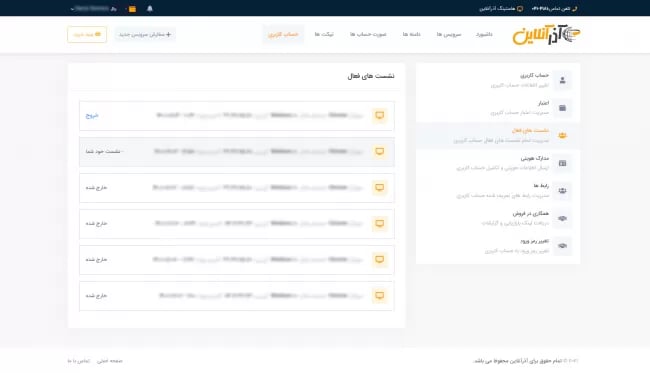Click the ID card icon beside مدارک هویتی
This screenshot has width=650, height=373.
point(563,163)
